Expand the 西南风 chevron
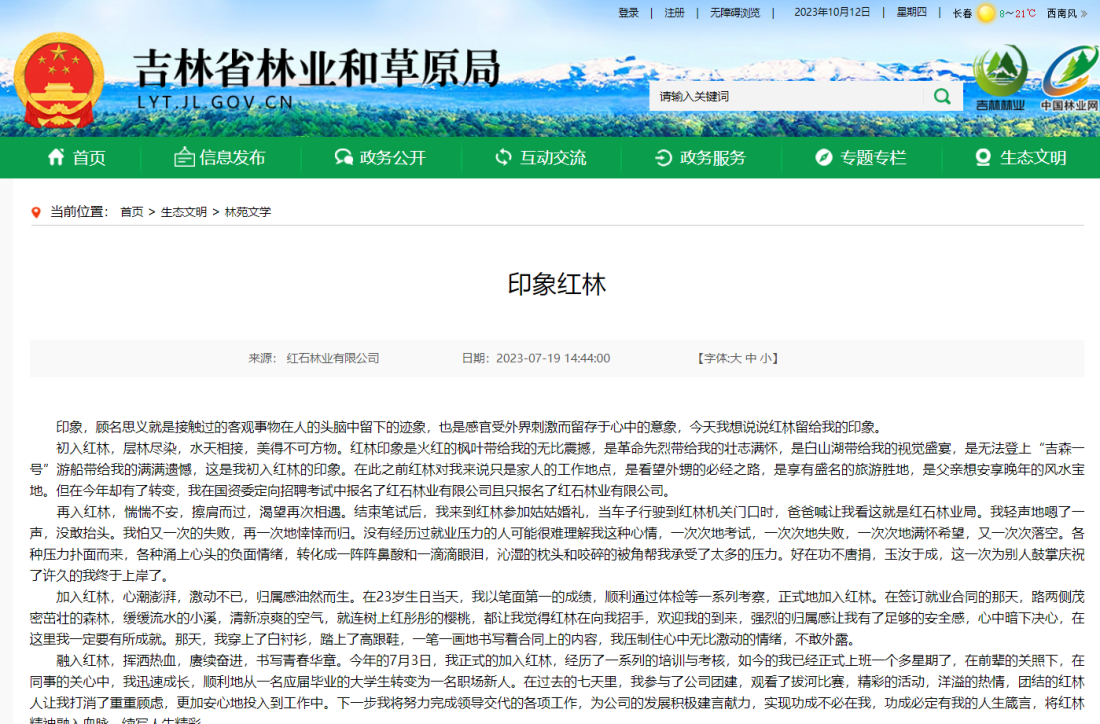This screenshot has height=724, width=1100. tap(1084, 13)
